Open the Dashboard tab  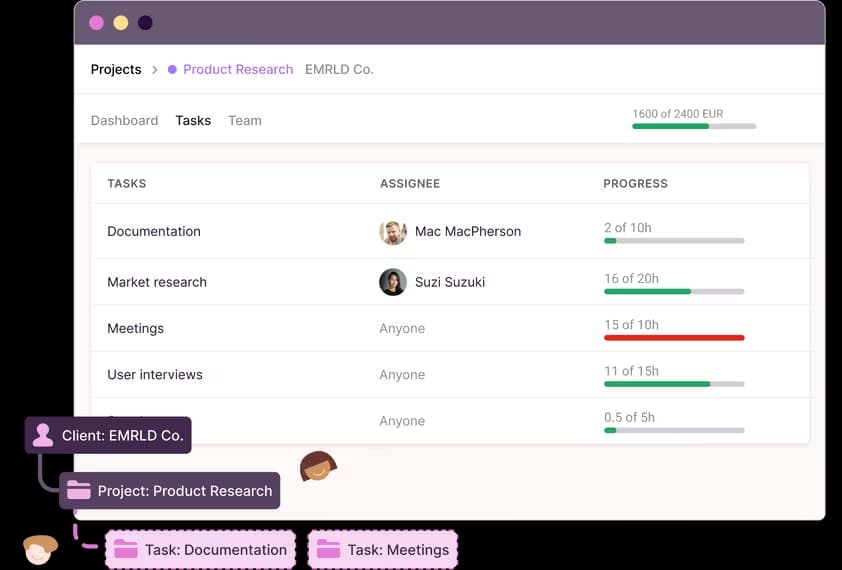(124, 121)
